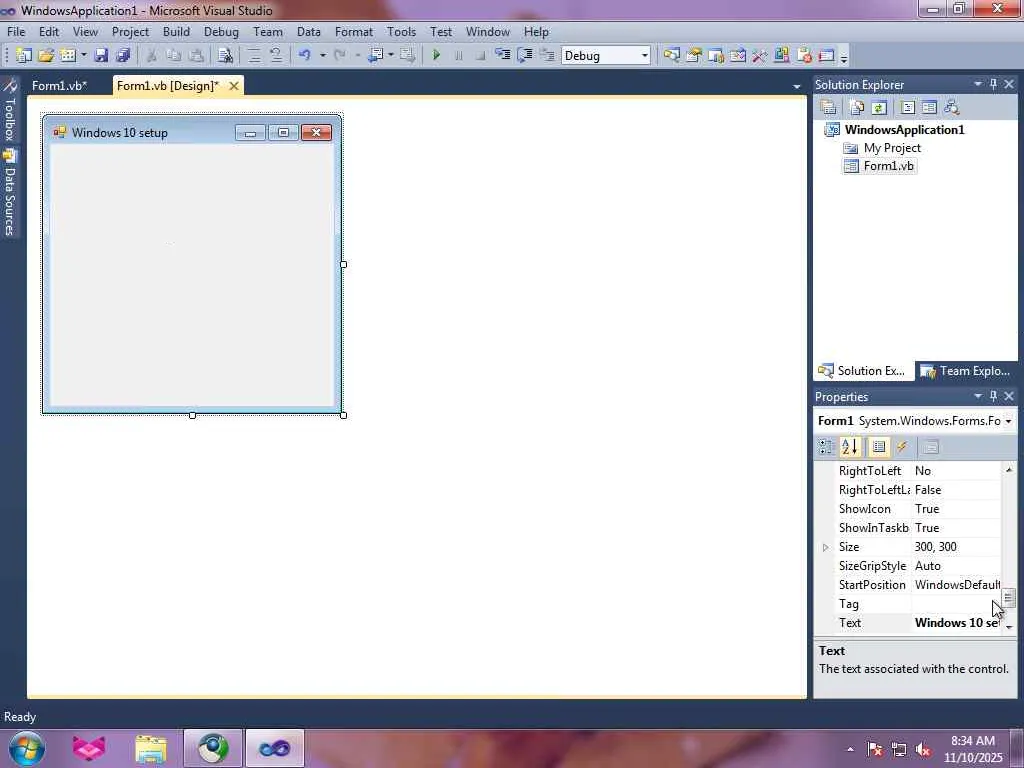Click the Extension Manager toolbar icon
This screenshot has width=1024, height=768.
[782, 56]
